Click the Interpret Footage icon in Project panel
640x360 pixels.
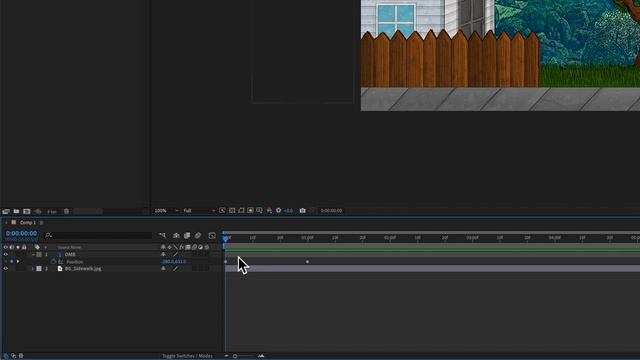click(6, 211)
